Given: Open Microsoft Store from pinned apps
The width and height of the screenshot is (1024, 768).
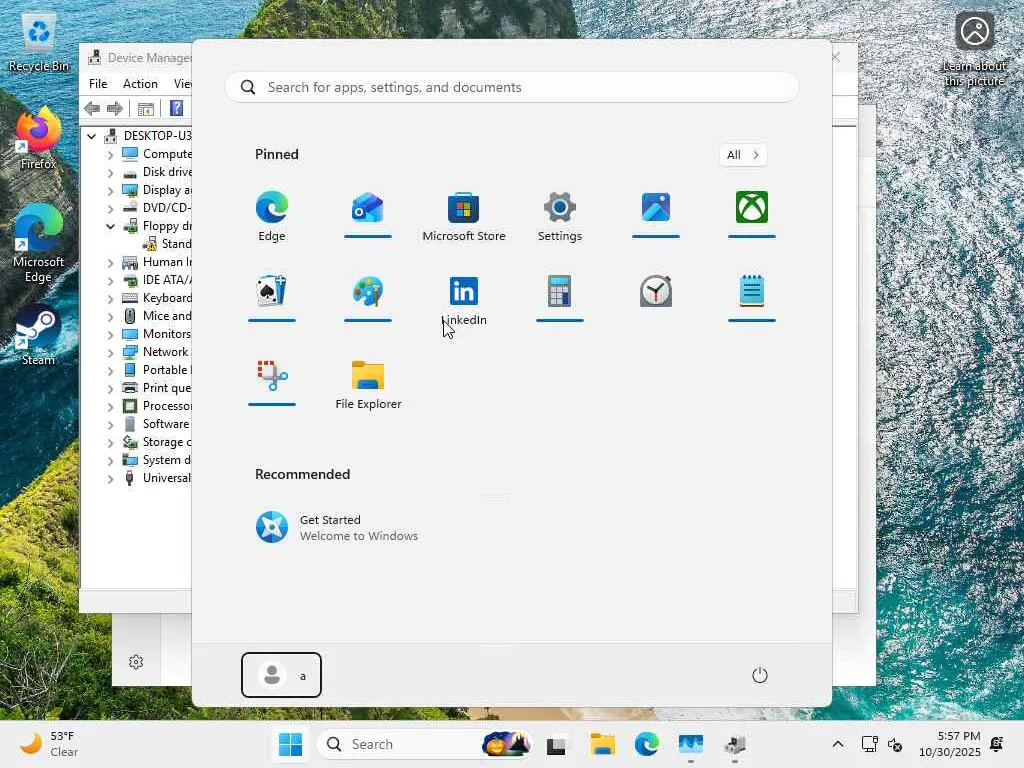Looking at the screenshot, I should (464, 216).
